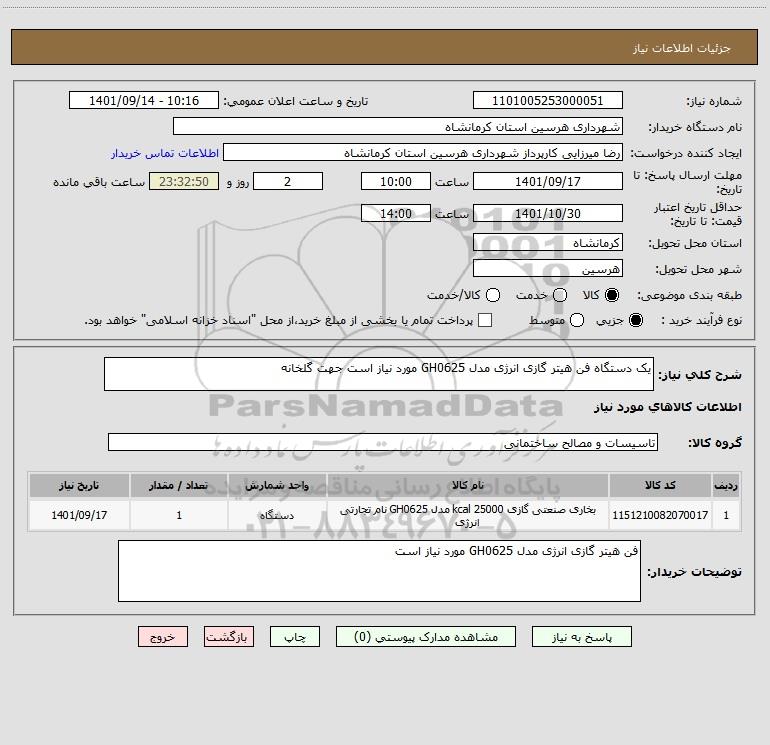The image size is (770, 745).
Task: Click the price validity time 14:00 field
Action: (x=396, y=213)
